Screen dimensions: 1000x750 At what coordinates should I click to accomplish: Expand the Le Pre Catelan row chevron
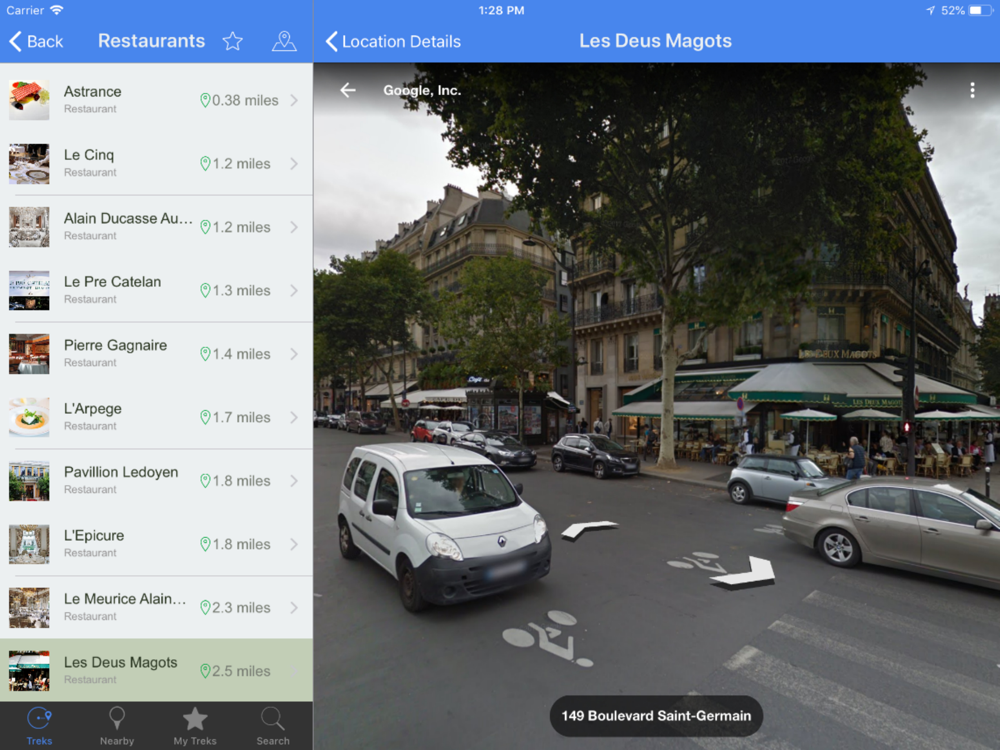294,291
